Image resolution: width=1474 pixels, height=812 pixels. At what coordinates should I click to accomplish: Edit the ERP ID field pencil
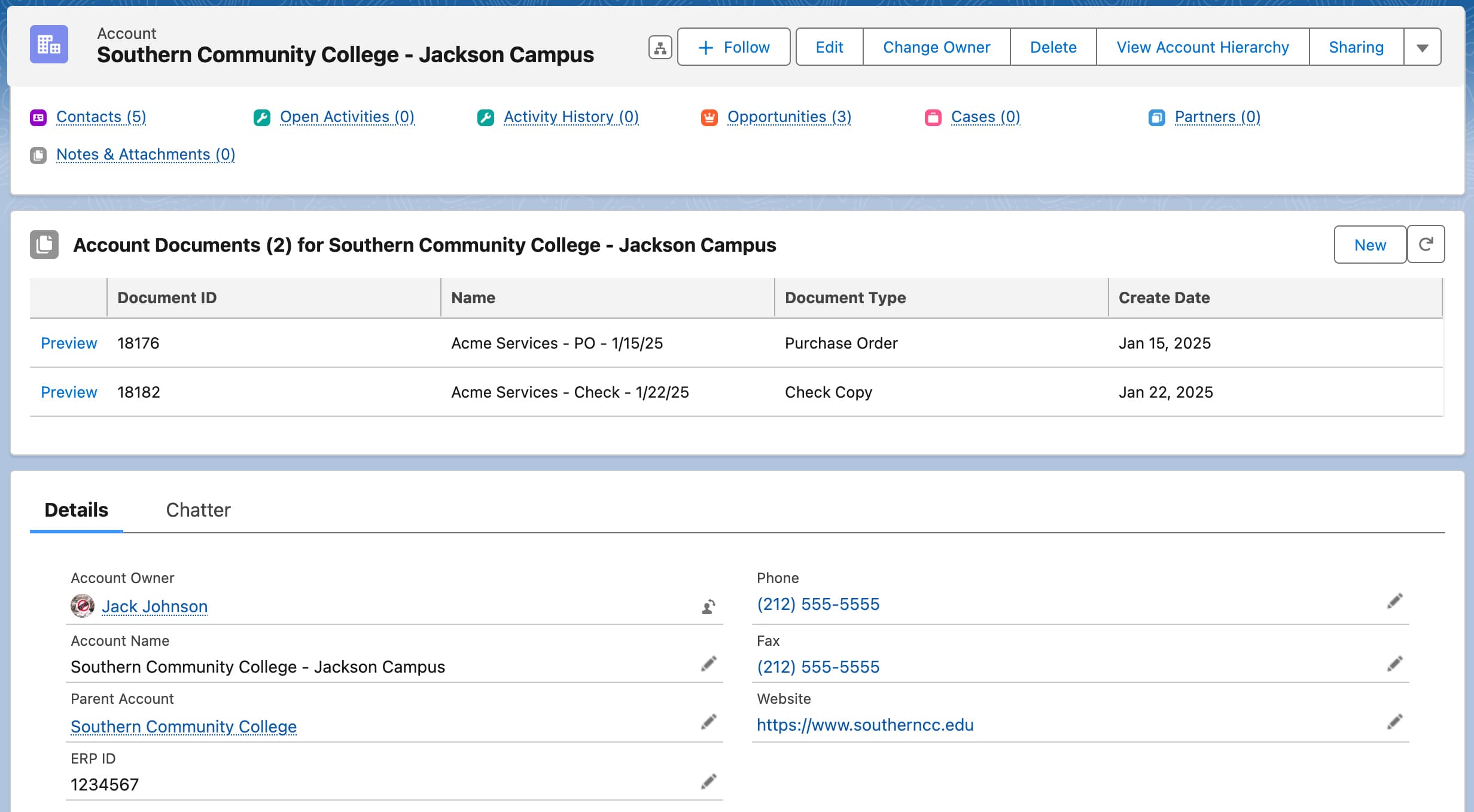pyautogui.click(x=708, y=782)
